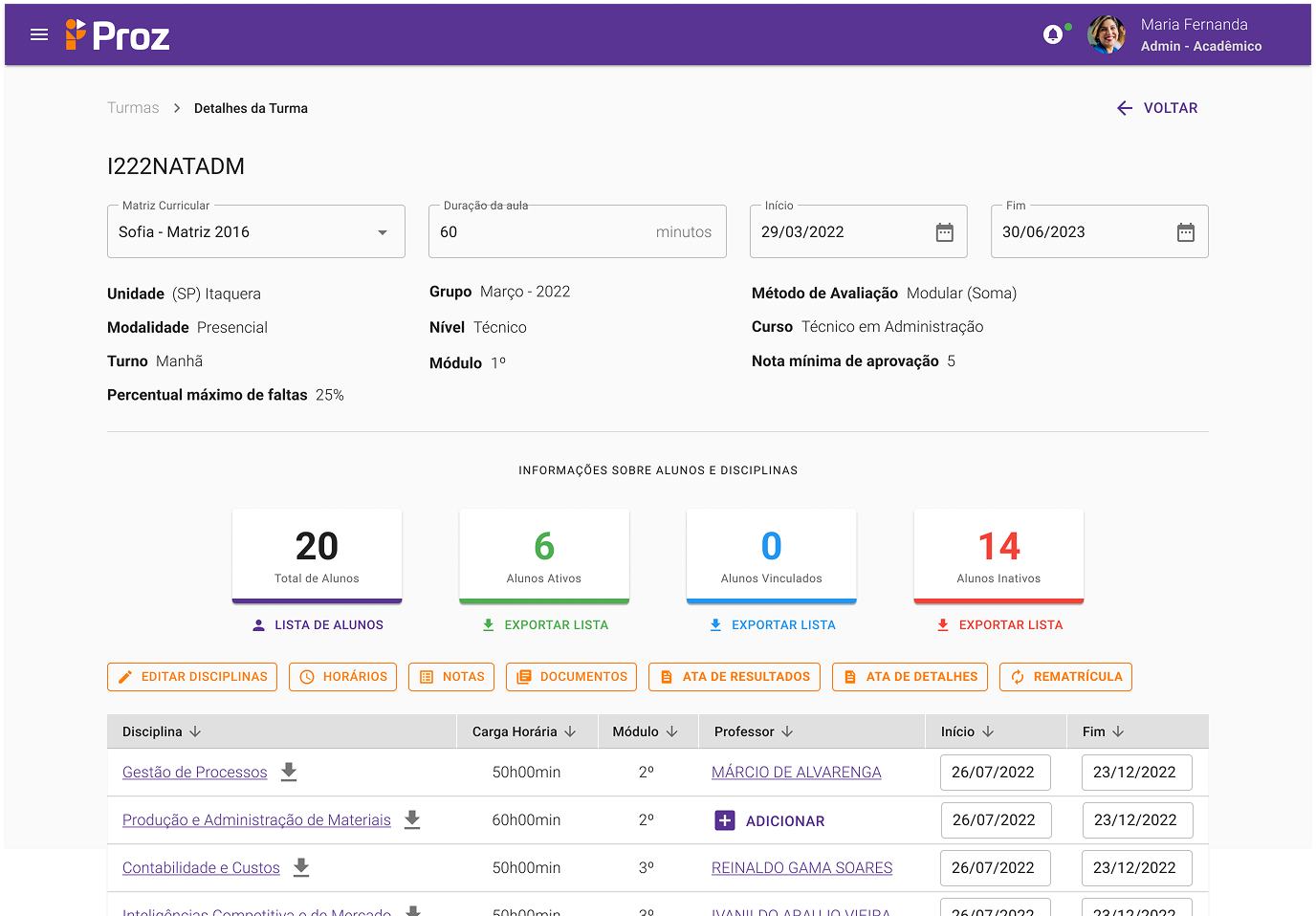Screen dimensions: 1316x916
Task: Sort table by Professor column
Action: coord(787,731)
